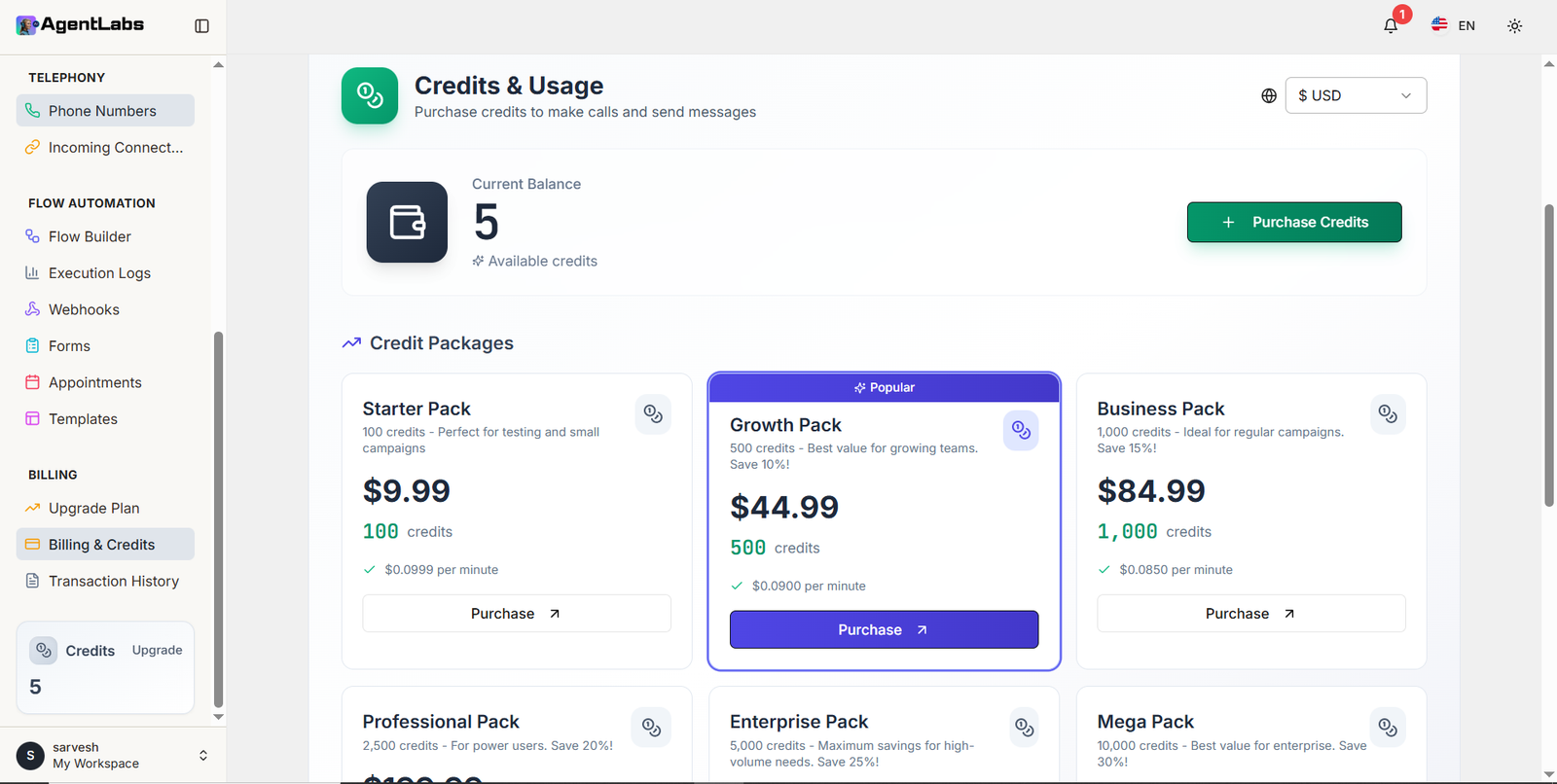Click the main page scrollbar thumb

click(x=1549, y=355)
